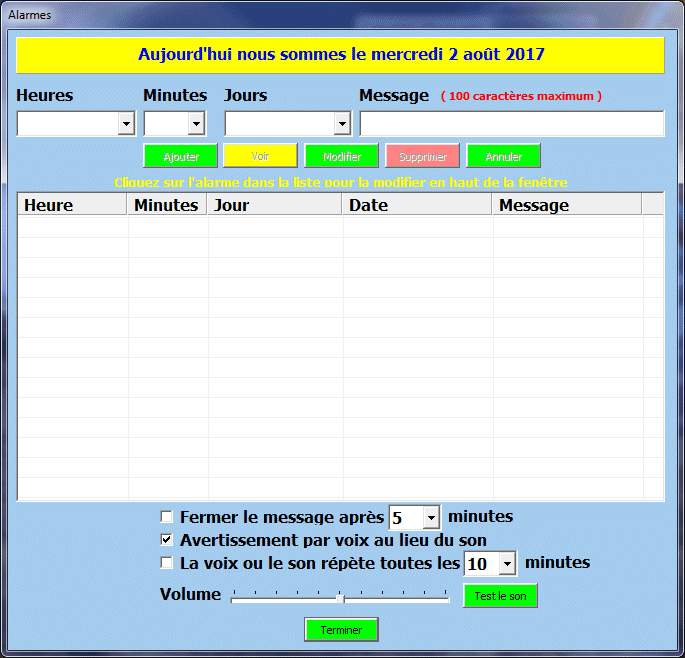Open the Heures dropdown
The height and width of the screenshot is (658, 685).
[x=126, y=124]
